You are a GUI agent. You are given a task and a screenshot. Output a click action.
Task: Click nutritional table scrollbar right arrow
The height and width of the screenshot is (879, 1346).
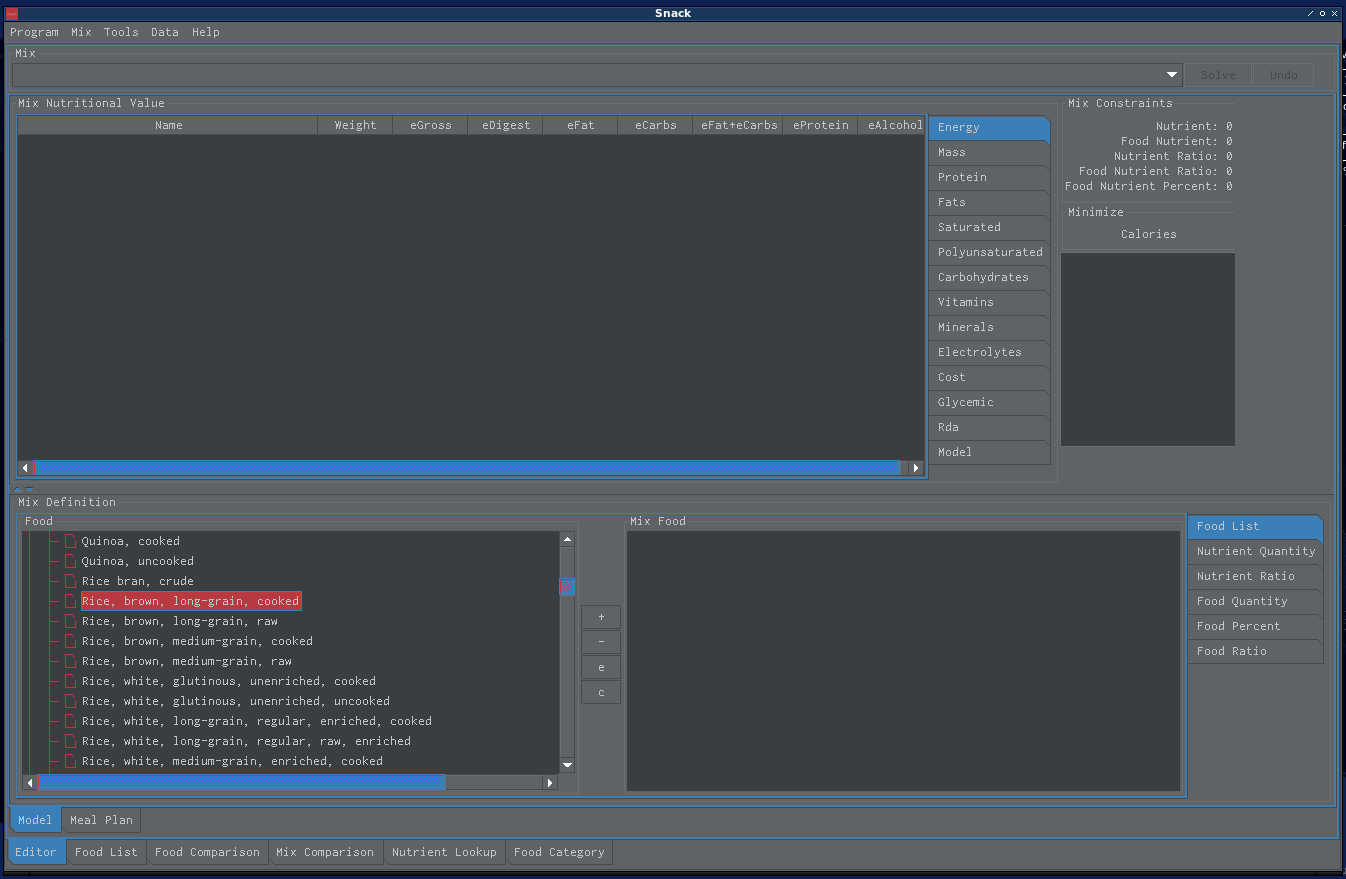[916, 468]
